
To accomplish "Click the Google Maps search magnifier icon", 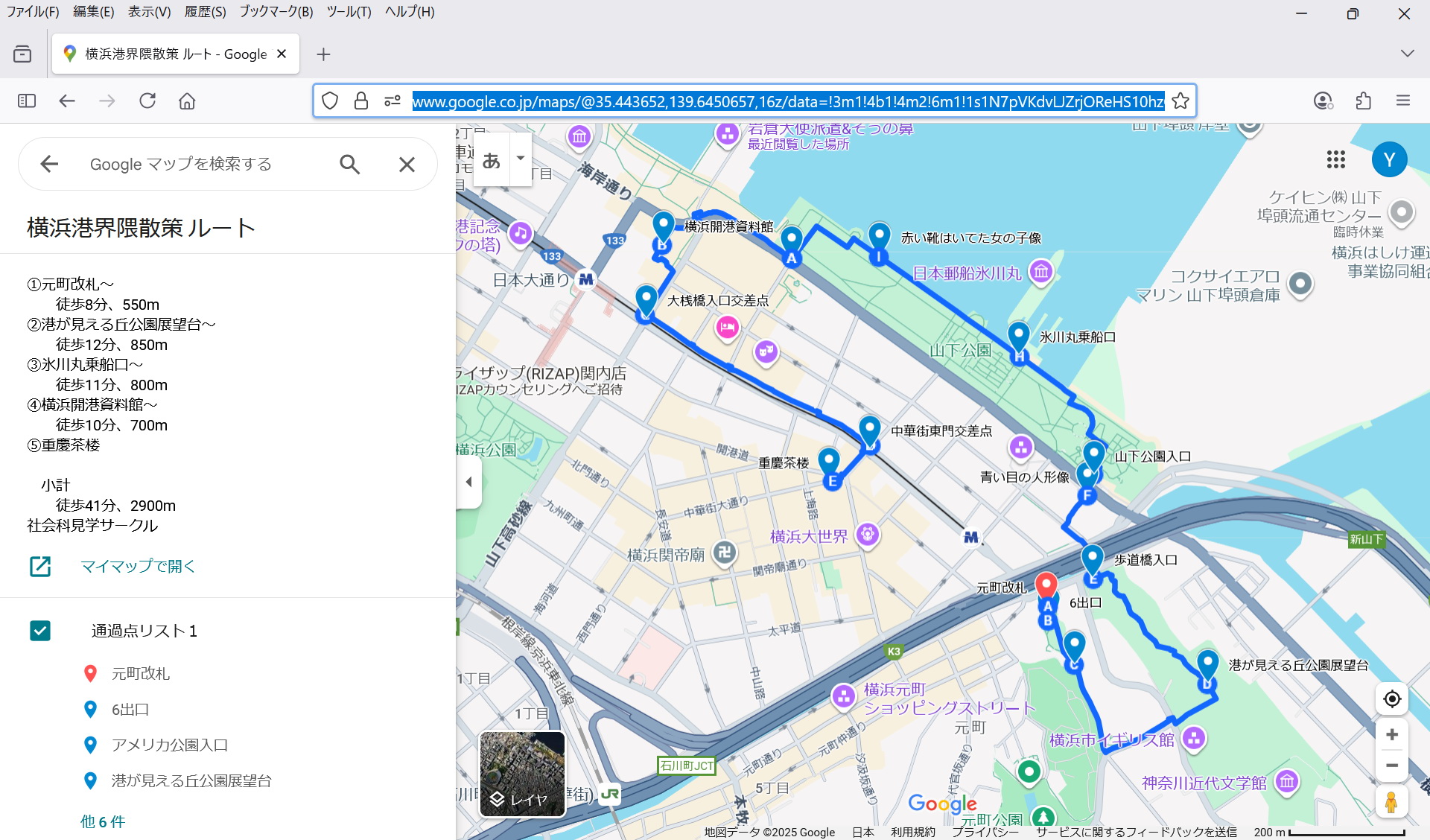I will pyautogui.click(x=349, y=164).
